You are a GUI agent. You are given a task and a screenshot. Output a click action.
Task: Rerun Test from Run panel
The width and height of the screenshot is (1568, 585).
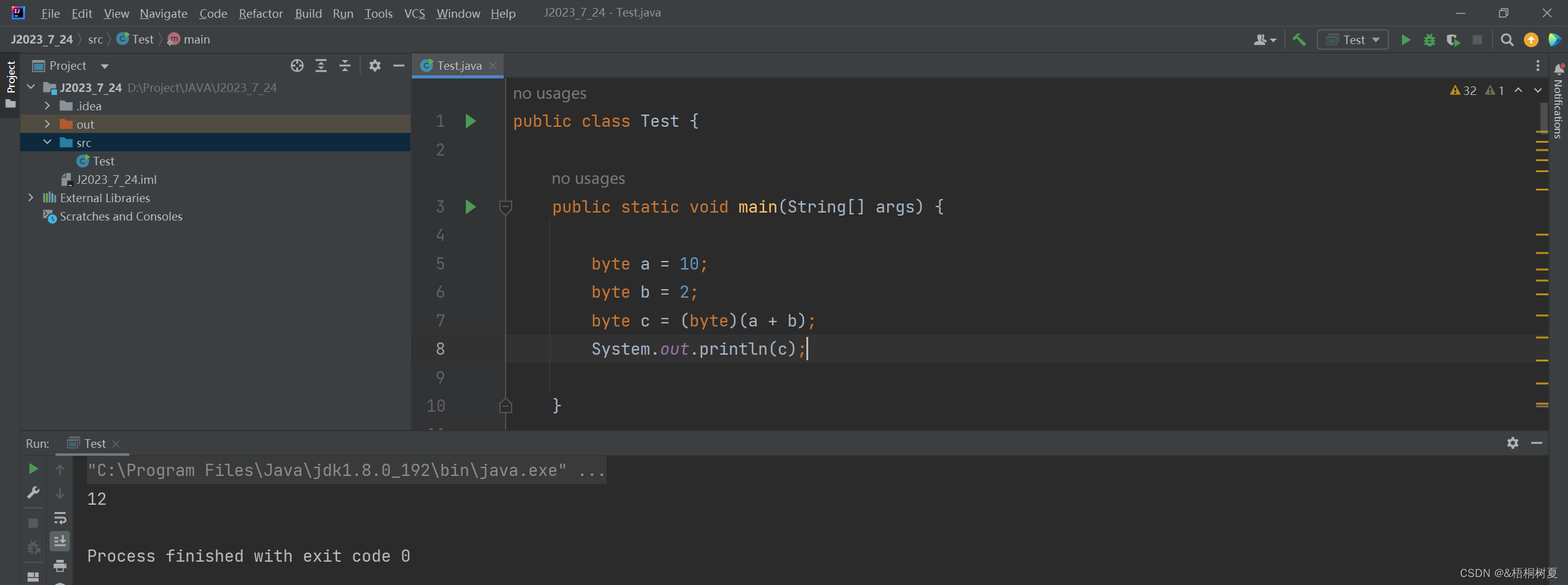click(x=34, y=469)
